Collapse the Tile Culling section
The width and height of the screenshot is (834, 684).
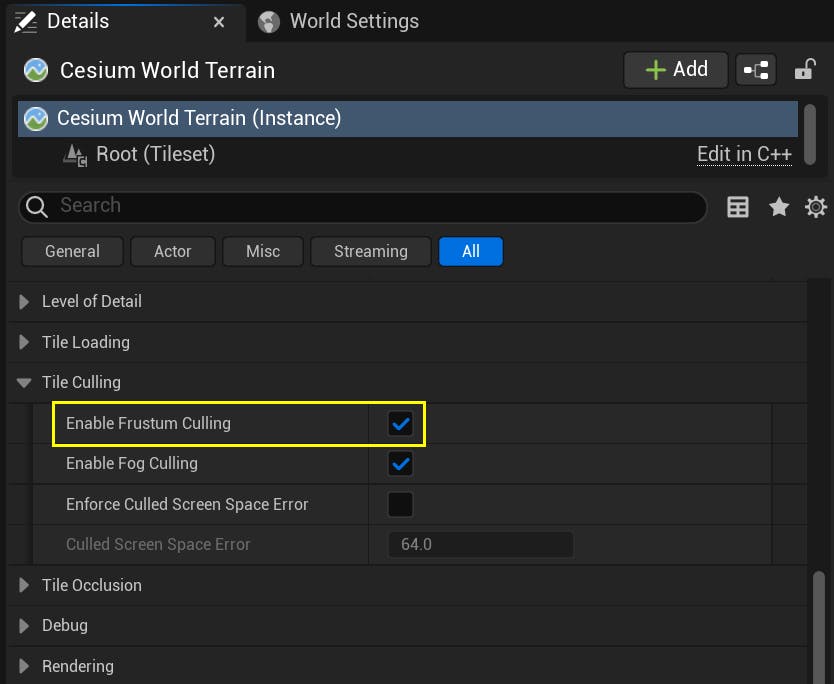click(22, 382)
